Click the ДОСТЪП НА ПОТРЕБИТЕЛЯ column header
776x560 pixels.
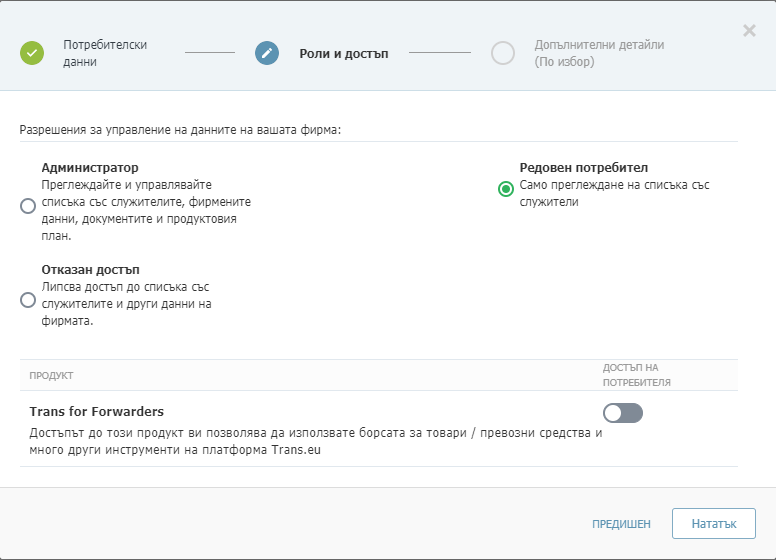tap(636, 375)
